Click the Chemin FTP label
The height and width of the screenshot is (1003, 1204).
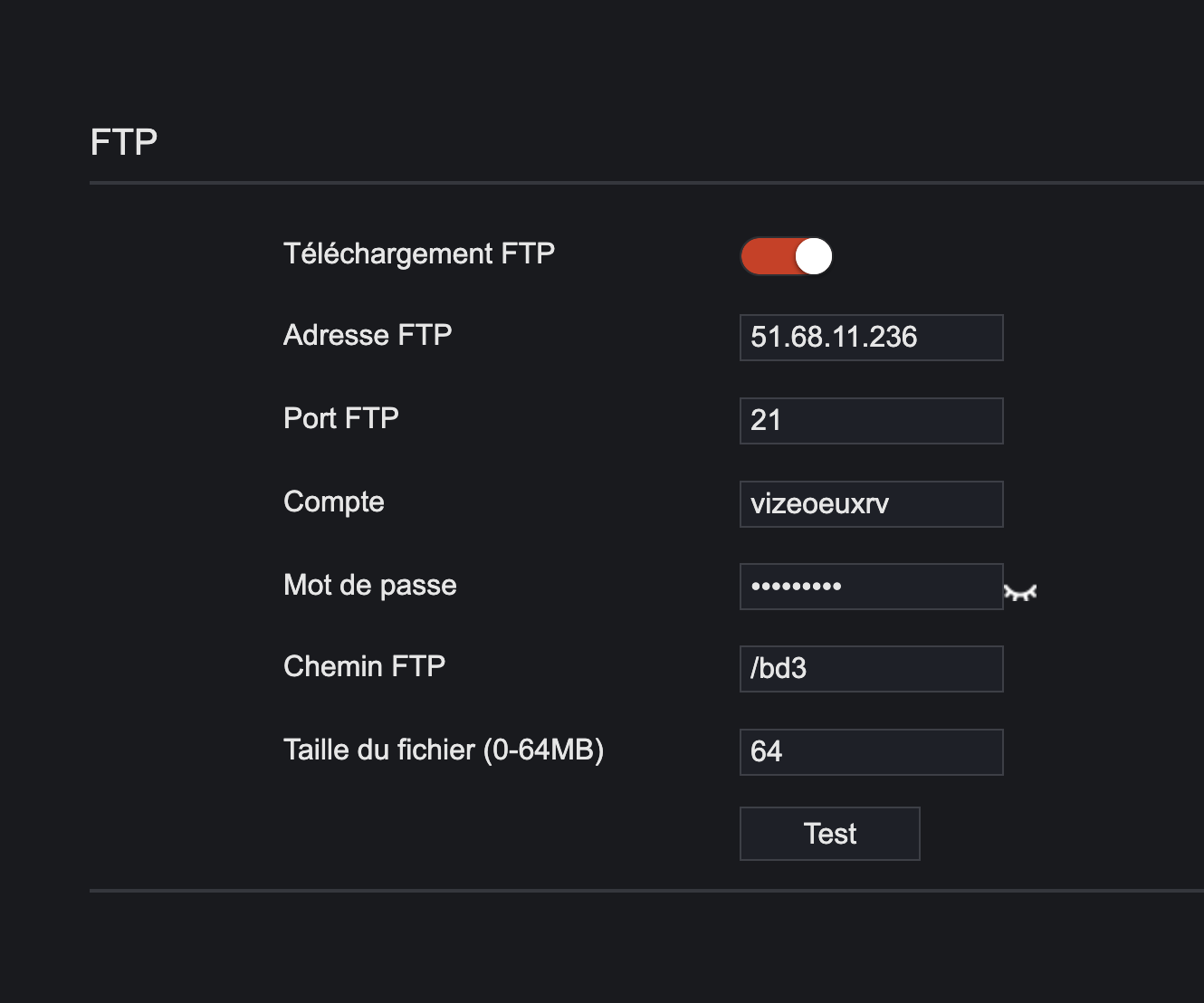pos(365,666)
